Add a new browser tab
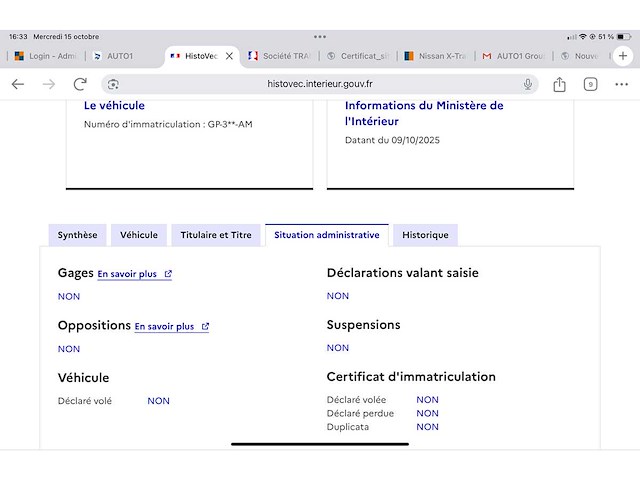The image size is (640, 480). click(x=624, y=56)
